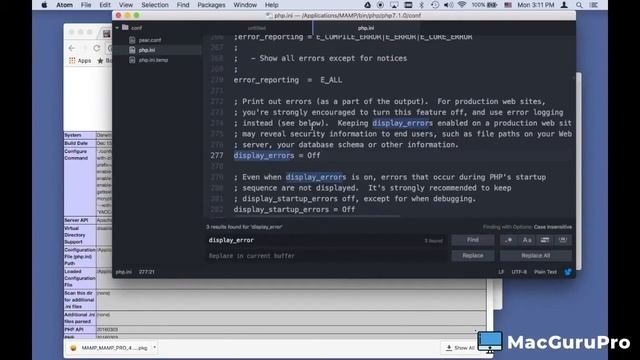640x360 pixels.
Task: Click the Google Drive menu bar icon
Action: [x=367, y=5]
